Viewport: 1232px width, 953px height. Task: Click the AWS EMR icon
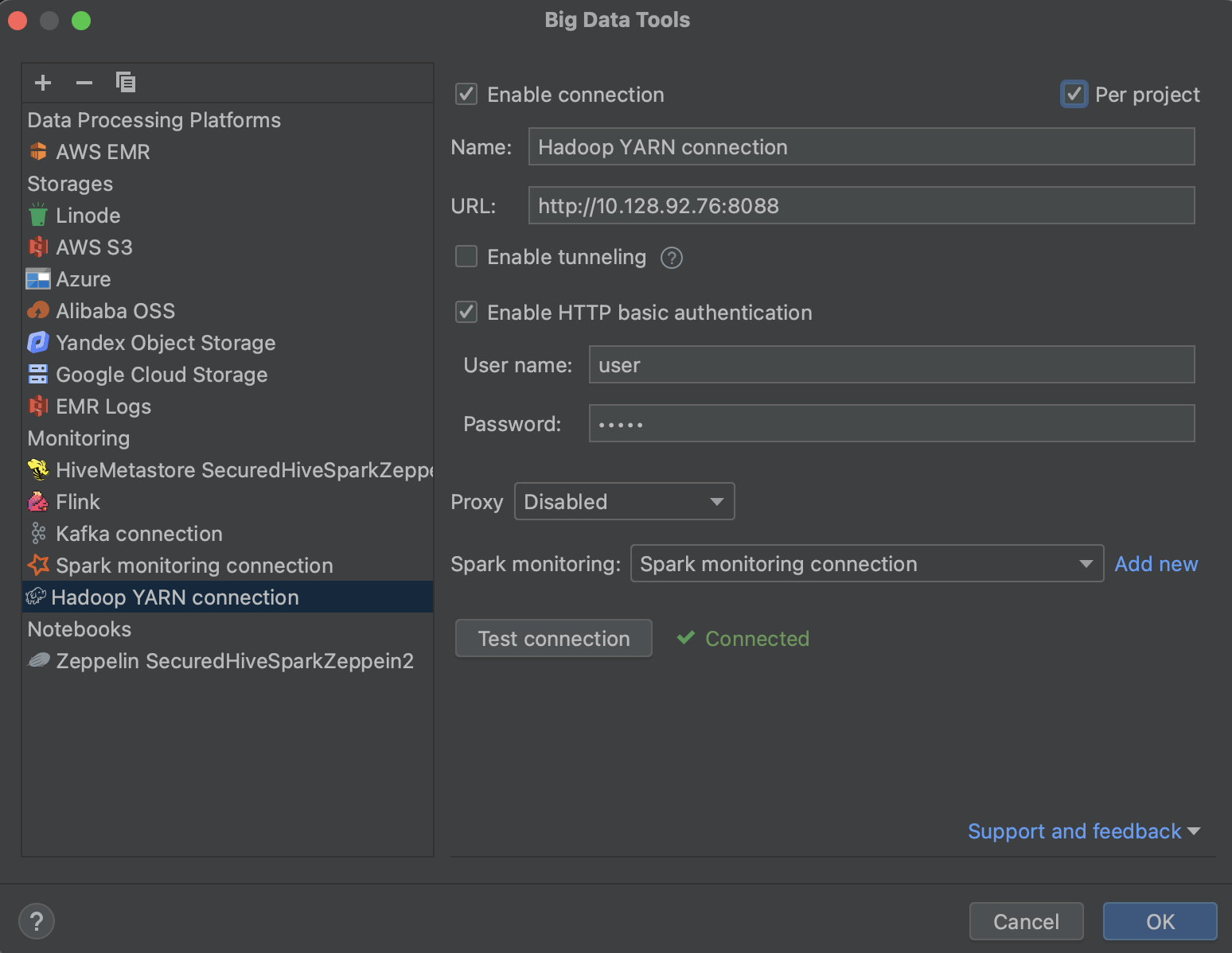pos(37,151)
